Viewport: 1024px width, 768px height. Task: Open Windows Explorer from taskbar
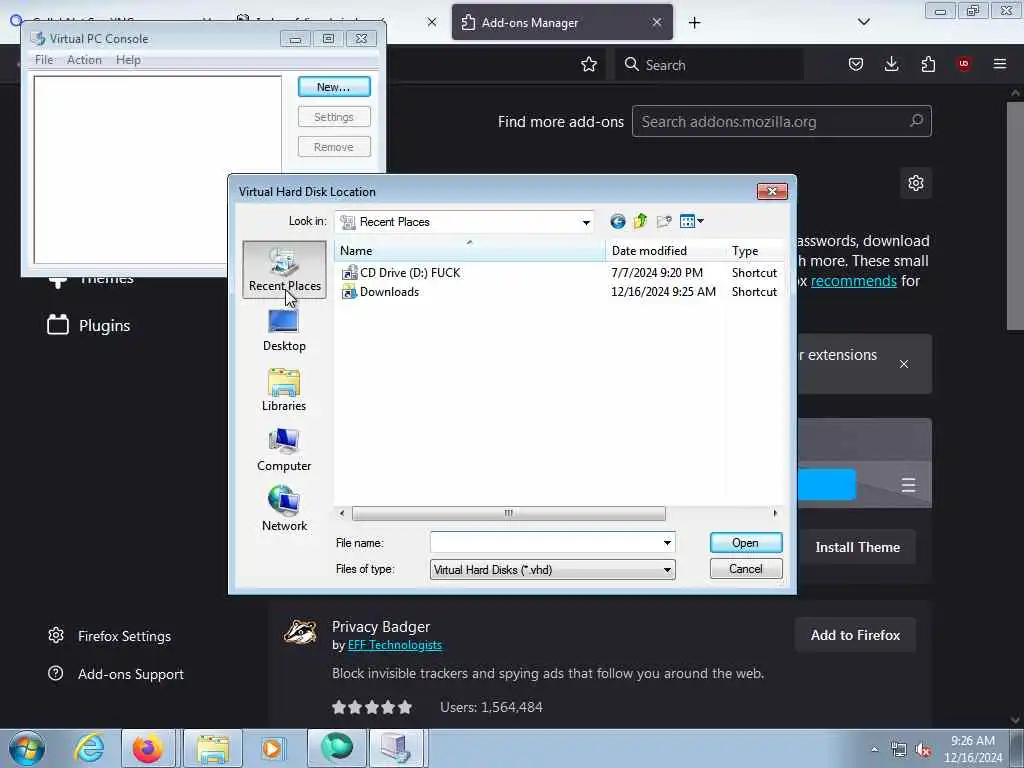pyautogui.click(x=212, y=748)
